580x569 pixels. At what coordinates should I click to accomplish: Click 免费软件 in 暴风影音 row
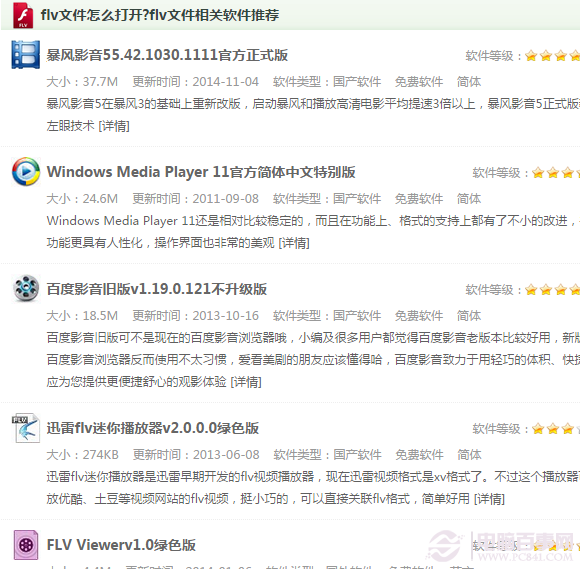(x=419, y=82)
